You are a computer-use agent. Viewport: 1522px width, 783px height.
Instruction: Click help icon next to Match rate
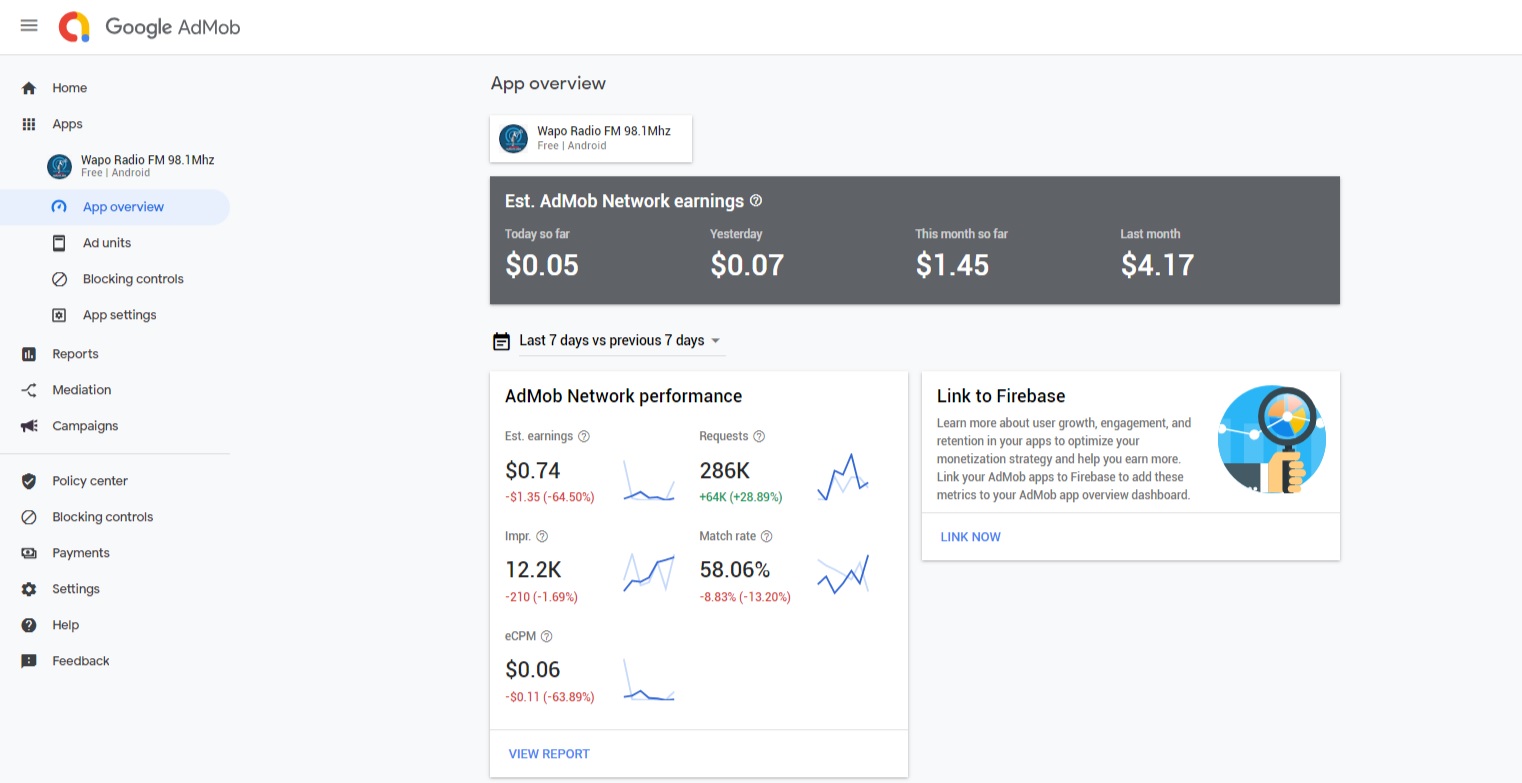pos(766,536)
